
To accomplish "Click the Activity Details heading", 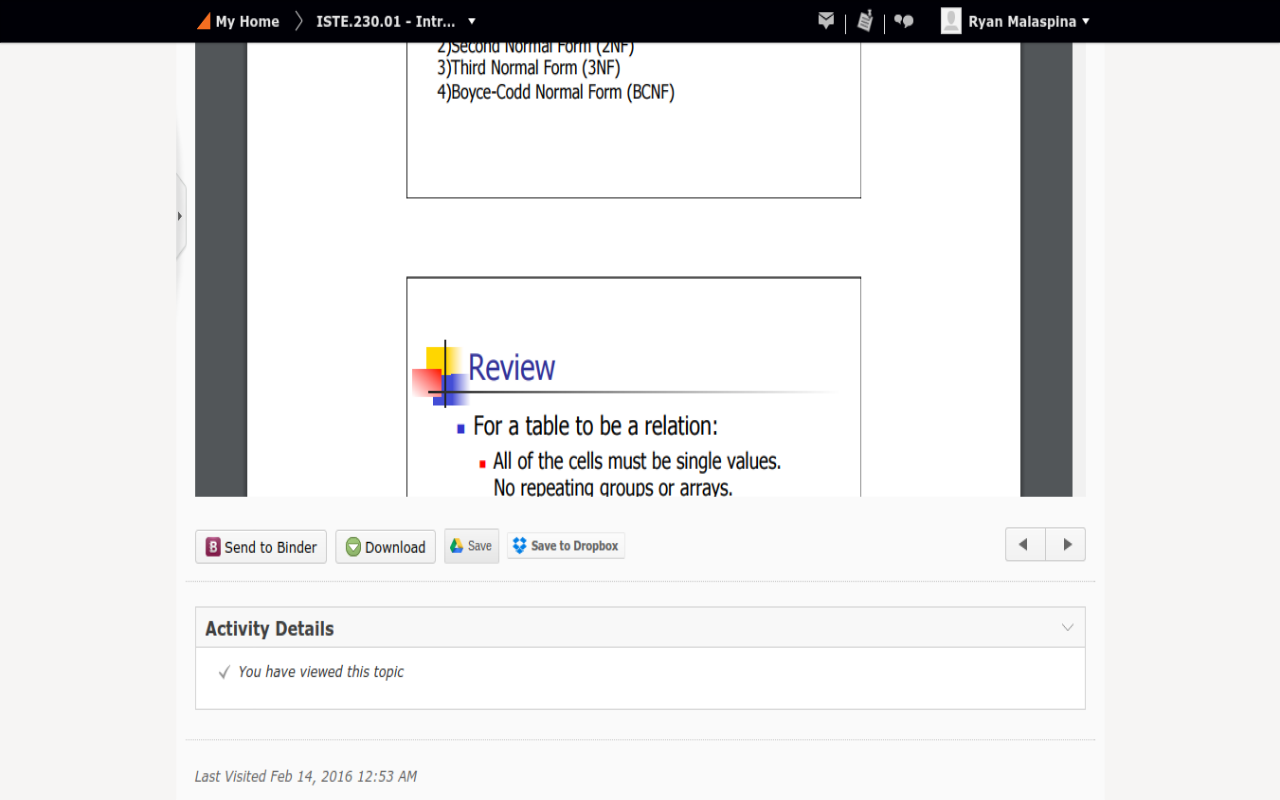I will pos(269,629).
